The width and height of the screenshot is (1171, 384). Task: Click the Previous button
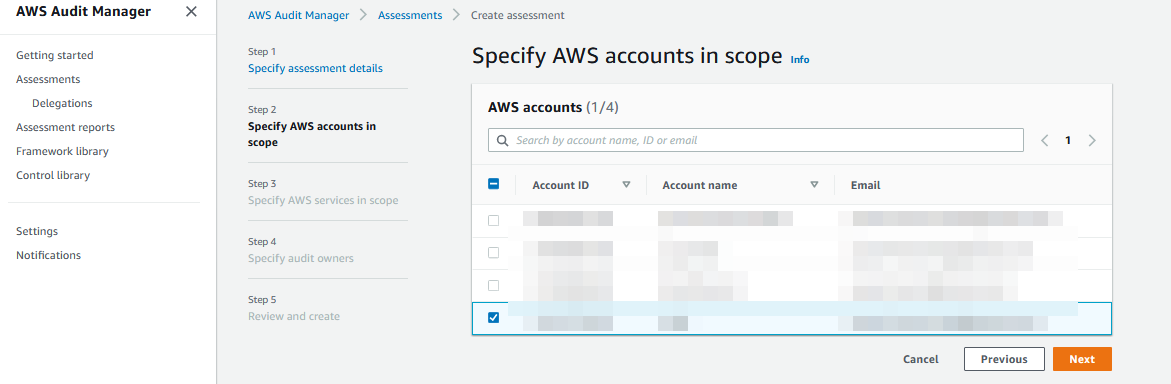tap(1004, 359)
